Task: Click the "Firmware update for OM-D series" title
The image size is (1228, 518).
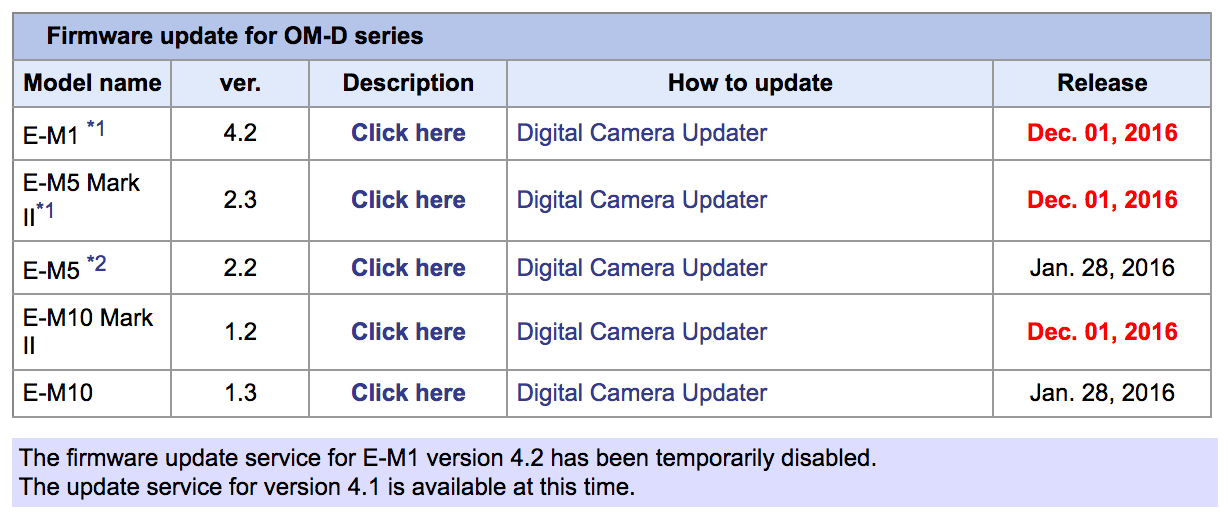Action: pyautogui.click(x=235, y=37)
